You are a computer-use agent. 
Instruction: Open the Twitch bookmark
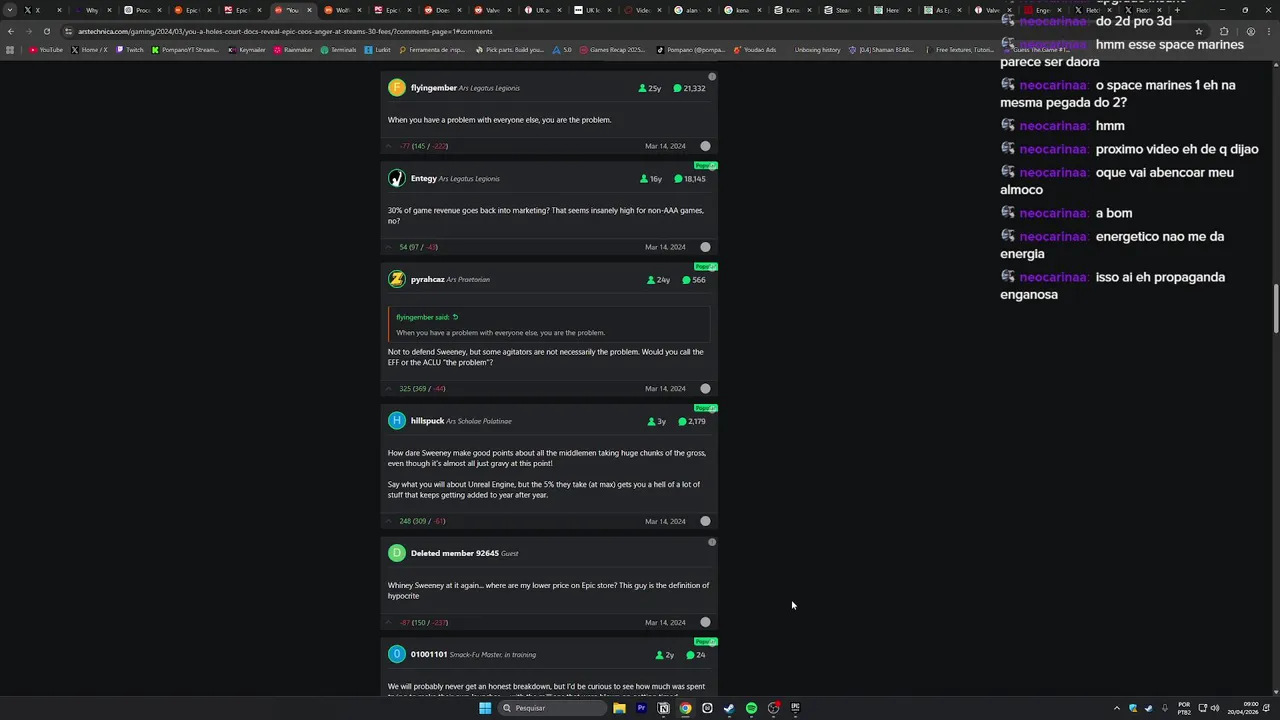coord(130,49)
